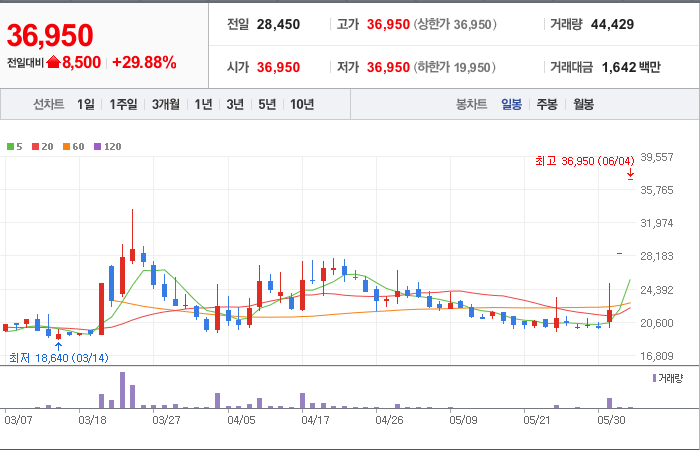This screenshot has width=700, height=450.
Task: Click the 39,557 price axis label
Action: [x=657, y=157]
